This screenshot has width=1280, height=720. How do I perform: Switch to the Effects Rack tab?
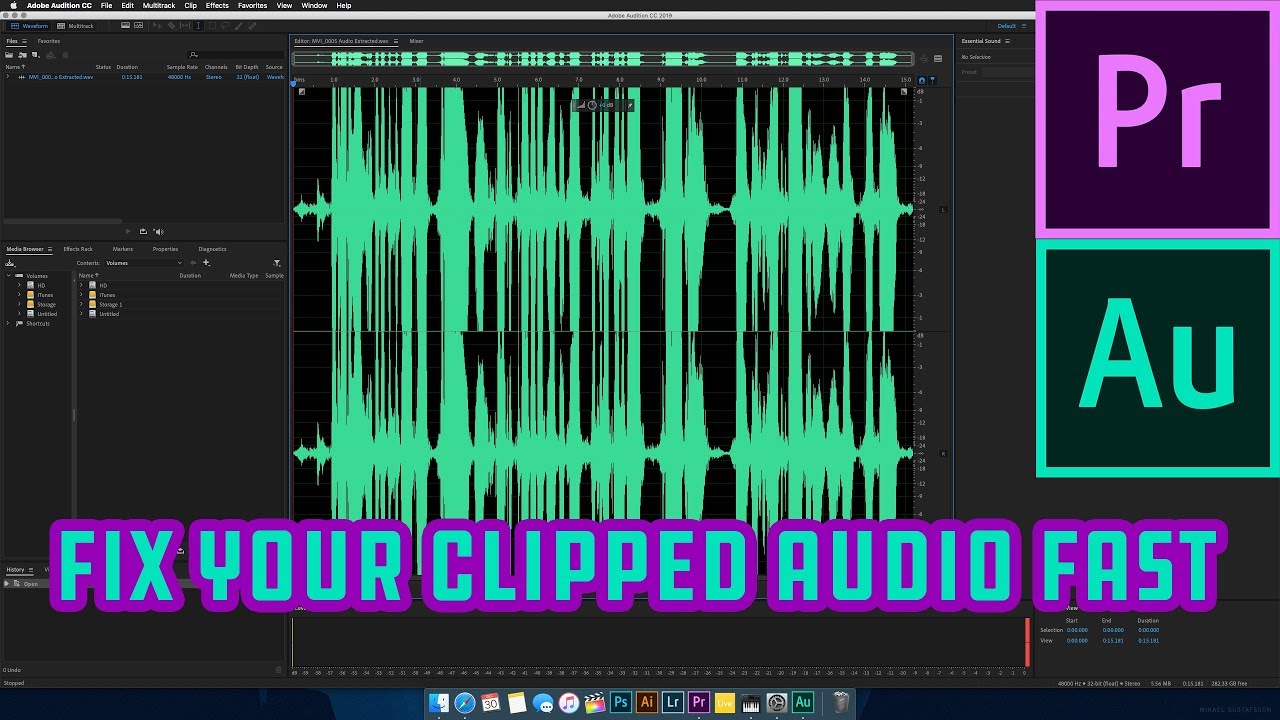coord(78,249)
